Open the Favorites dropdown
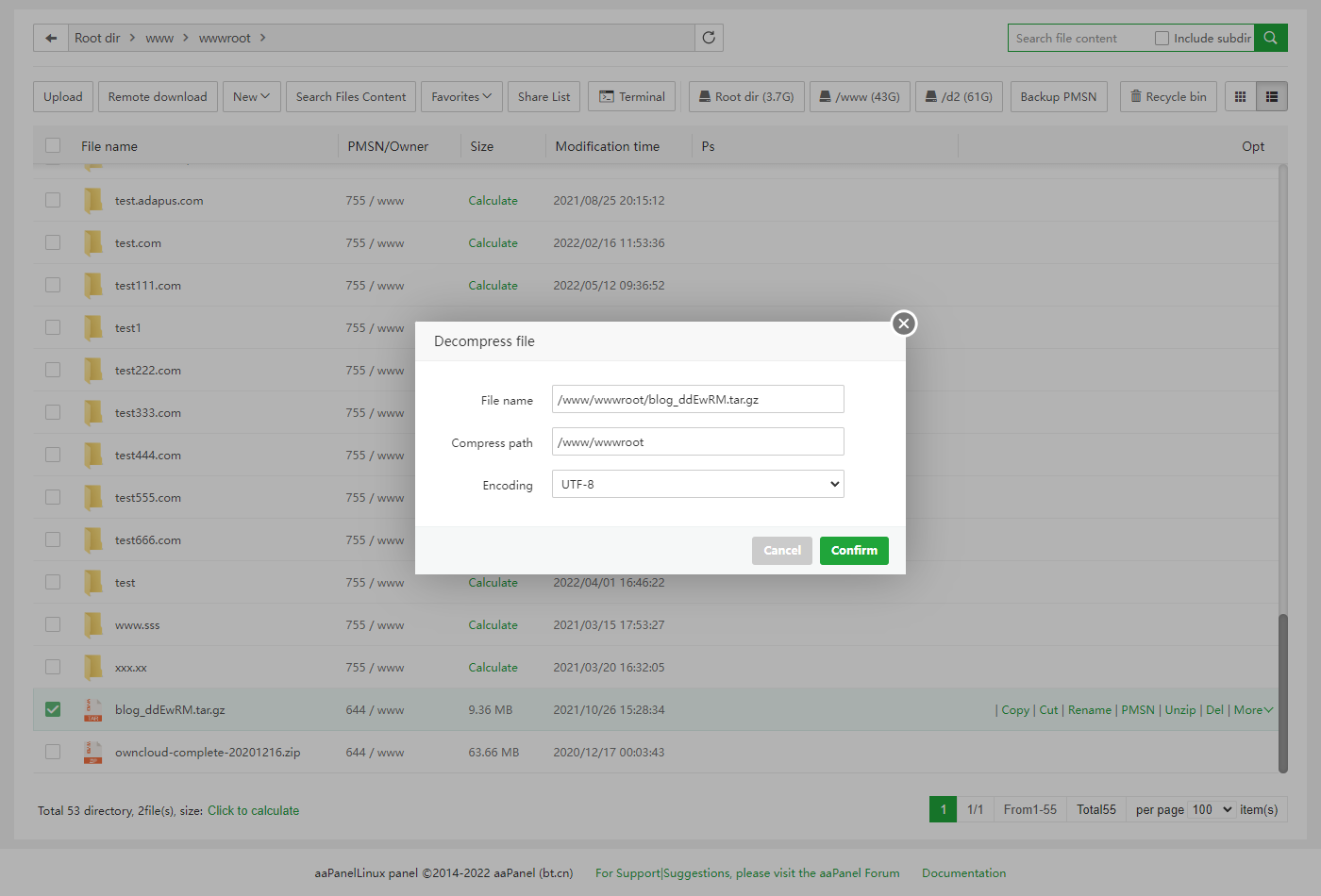 click(460, 96)
